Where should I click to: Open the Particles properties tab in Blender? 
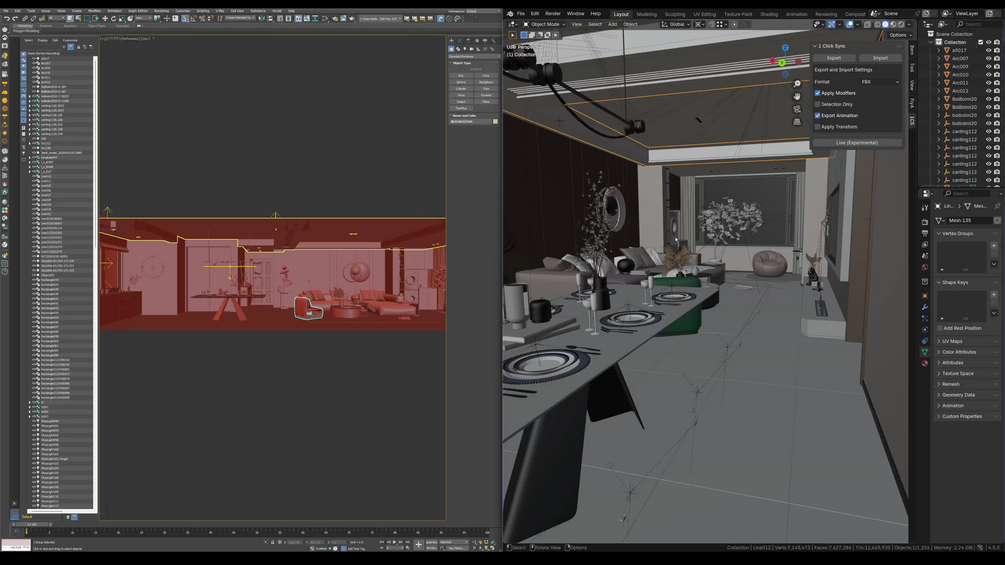point(924,318)
